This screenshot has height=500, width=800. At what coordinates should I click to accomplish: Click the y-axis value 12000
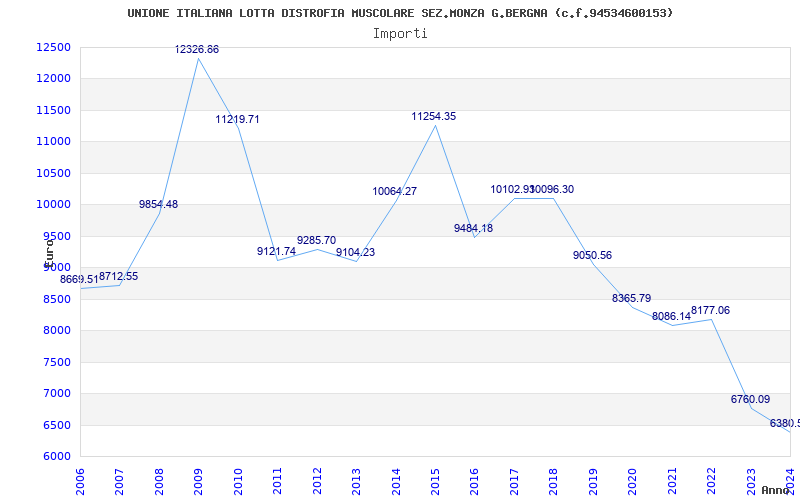[54, 79]
